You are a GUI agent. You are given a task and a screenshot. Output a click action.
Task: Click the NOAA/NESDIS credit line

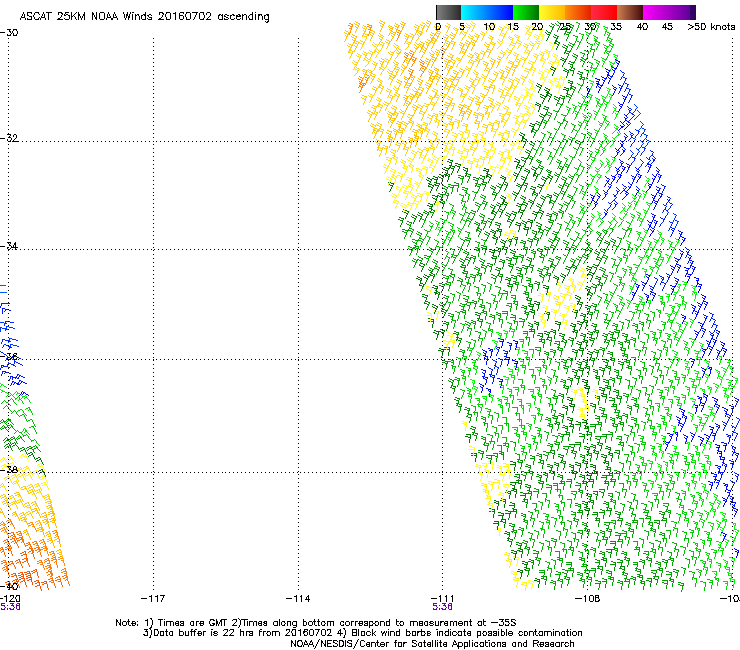point(432,644)
